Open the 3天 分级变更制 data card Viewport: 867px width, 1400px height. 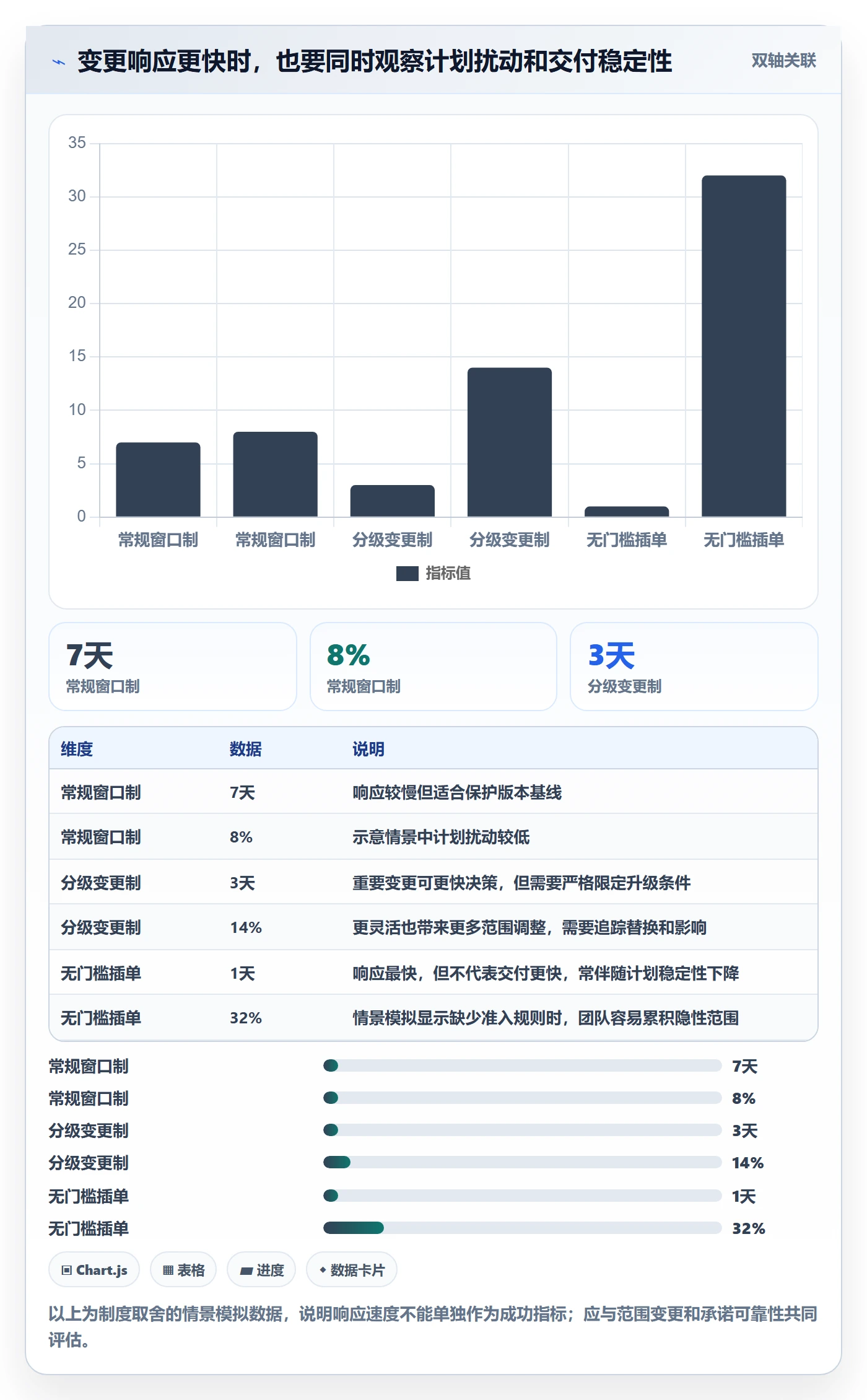click(694, 667)
